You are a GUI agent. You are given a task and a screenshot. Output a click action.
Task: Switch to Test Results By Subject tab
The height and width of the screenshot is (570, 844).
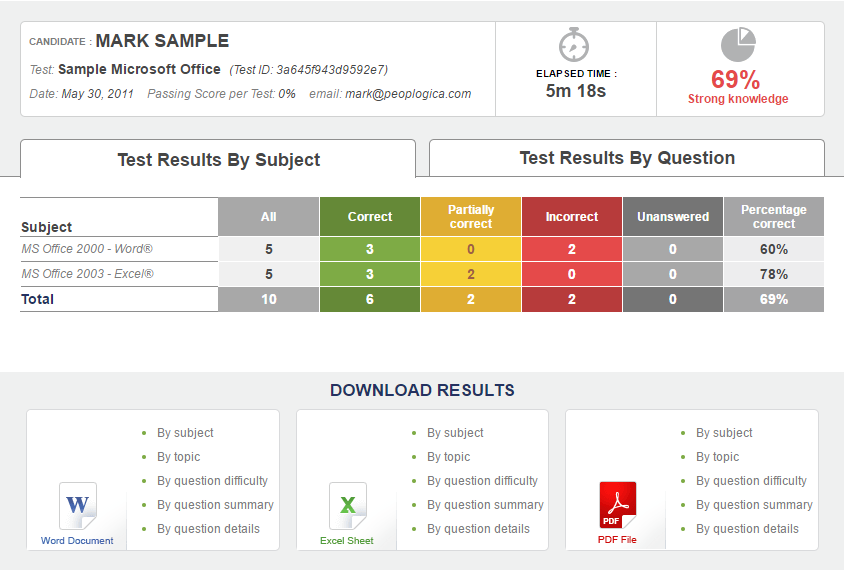click(218, 159)
